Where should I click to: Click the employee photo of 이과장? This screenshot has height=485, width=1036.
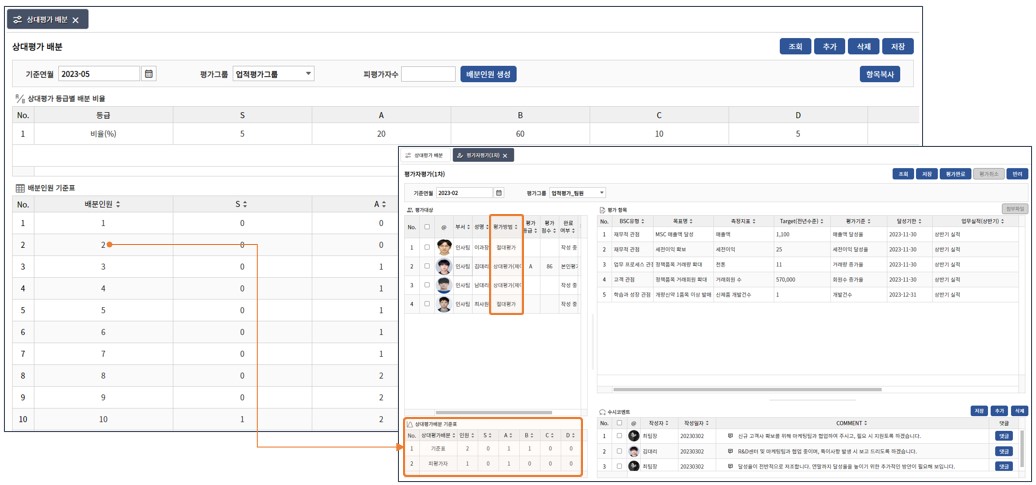click(x=444, y=247)
